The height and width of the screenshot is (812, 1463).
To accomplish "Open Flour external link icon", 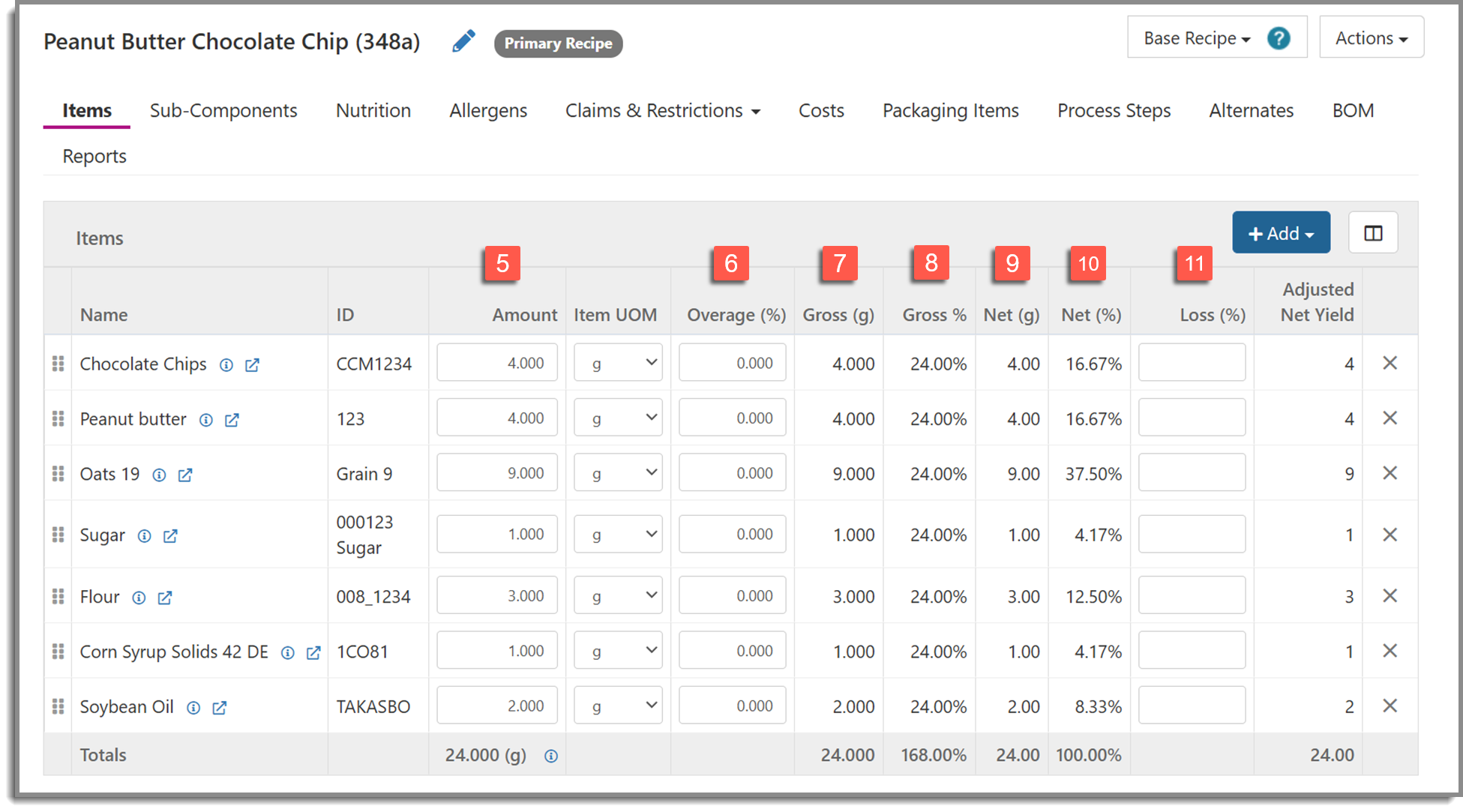I will [x=164, y=598].
